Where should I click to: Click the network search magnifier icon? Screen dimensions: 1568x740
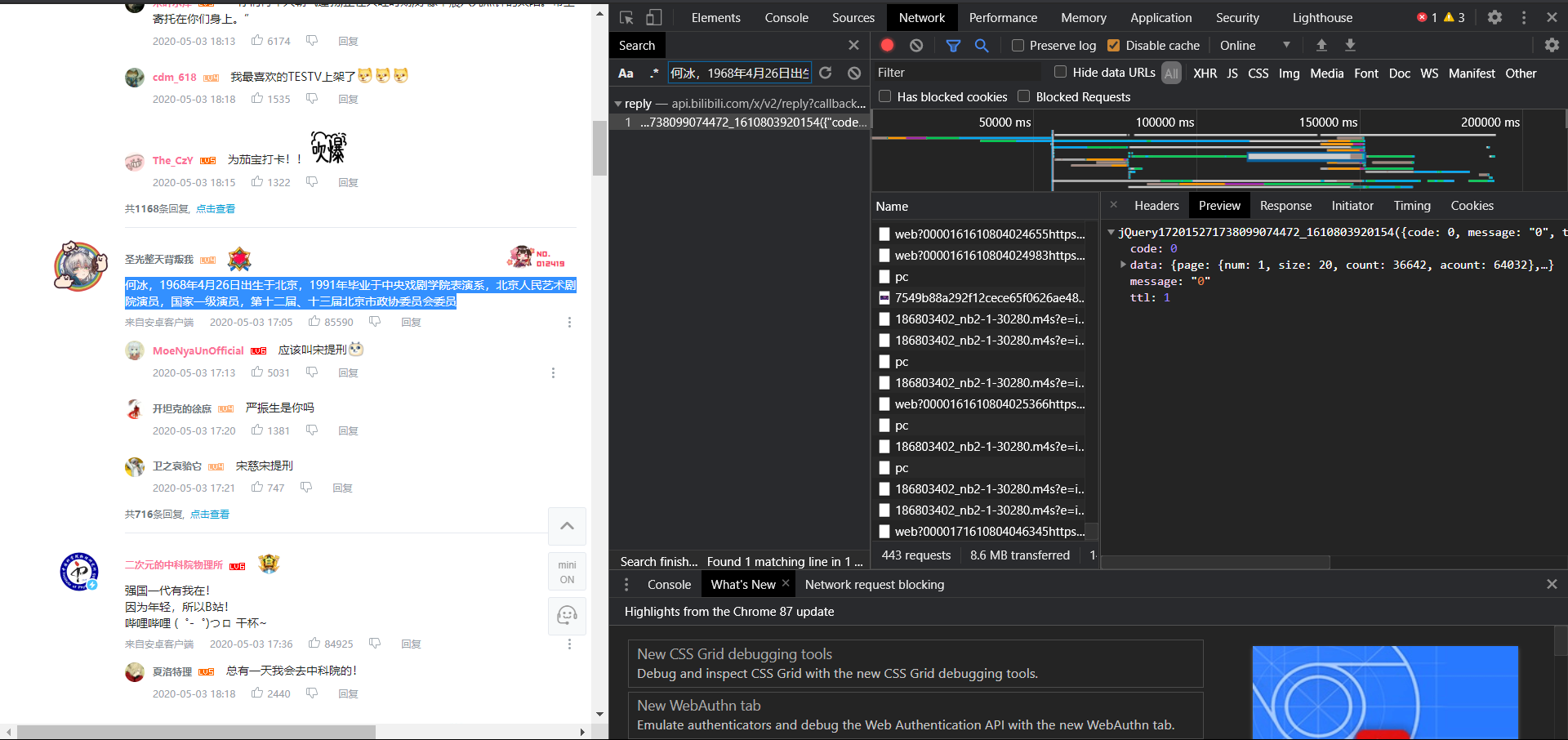pyautogui.click(x=982, y=45)
